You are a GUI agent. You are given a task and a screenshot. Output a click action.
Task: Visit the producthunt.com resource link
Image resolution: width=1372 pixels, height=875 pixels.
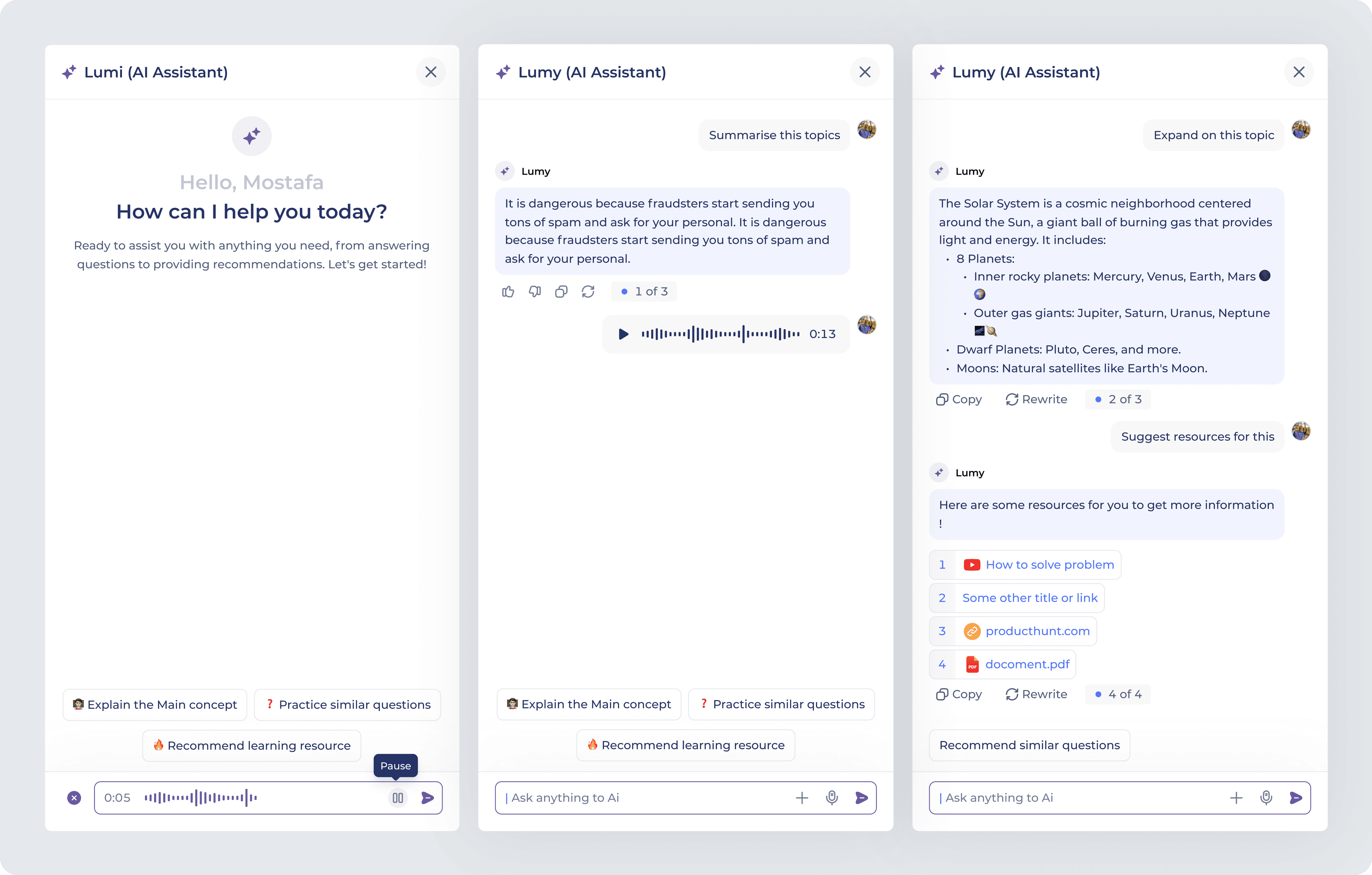(1037, 631)
